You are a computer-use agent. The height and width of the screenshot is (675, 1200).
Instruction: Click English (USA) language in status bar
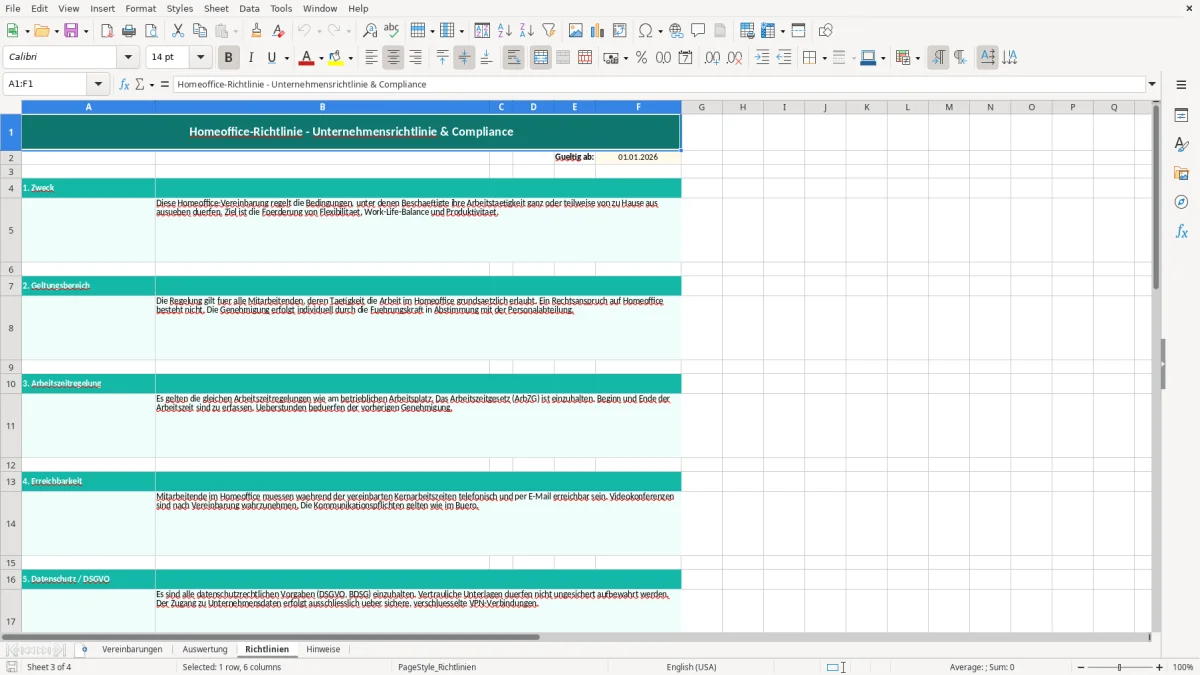pyautogui.click(x=692, y=667)
